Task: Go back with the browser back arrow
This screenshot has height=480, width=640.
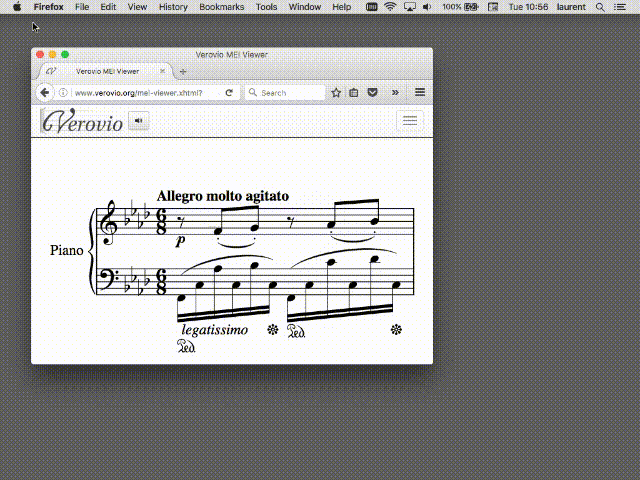Action: click(44, 92)
